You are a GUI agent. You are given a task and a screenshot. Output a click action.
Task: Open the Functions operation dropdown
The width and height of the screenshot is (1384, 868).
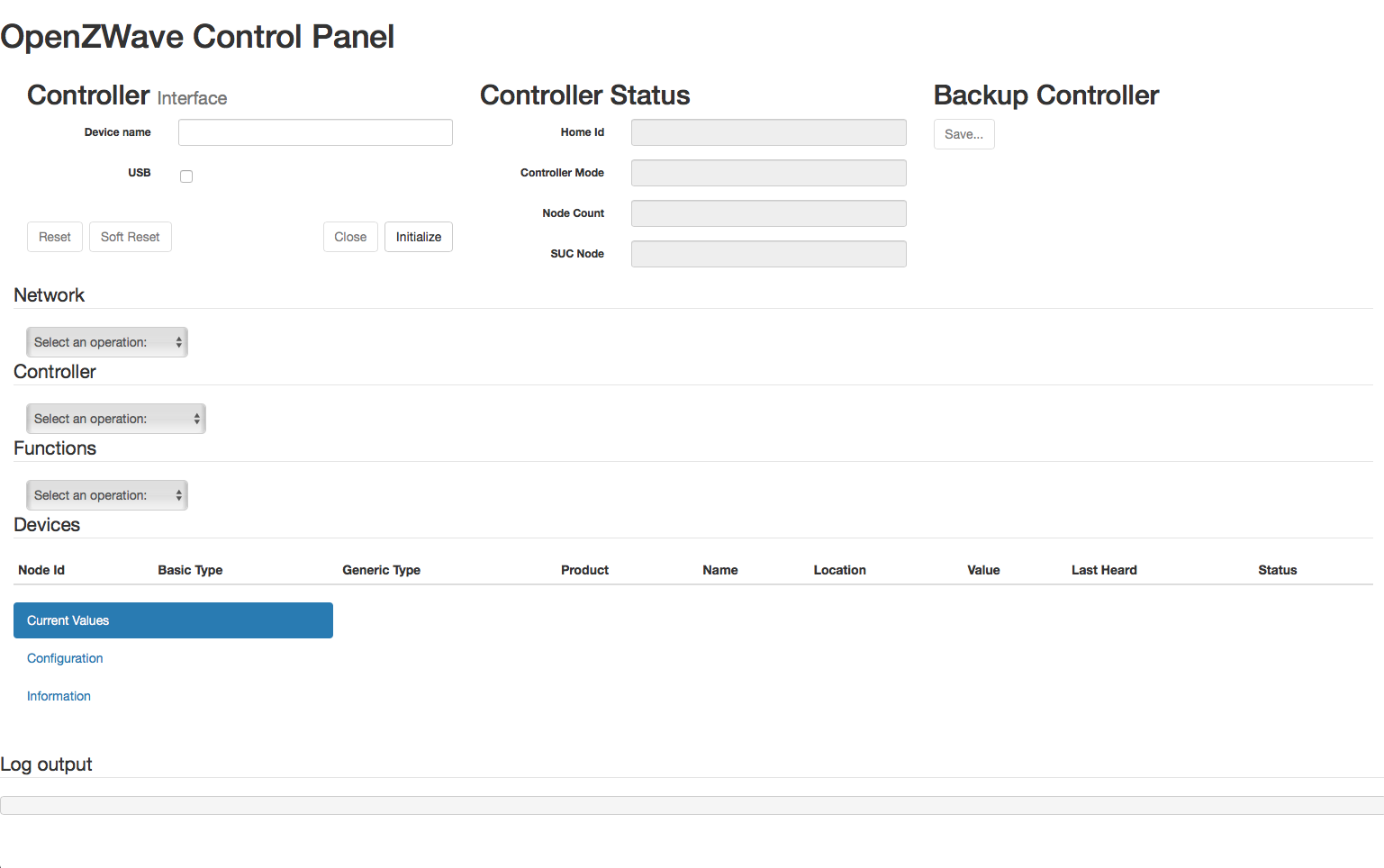pyautogui.click(x=107, y=495)
